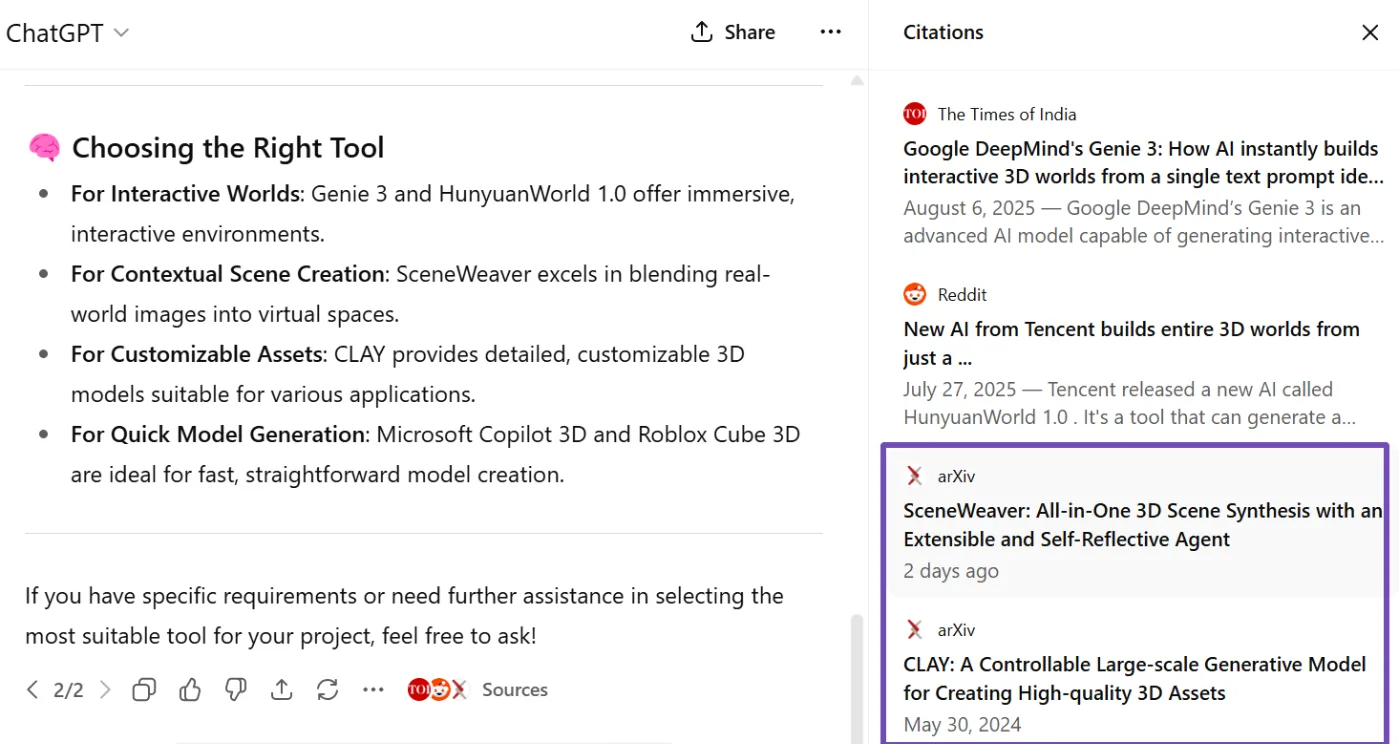Give the response a thumbs up
Viewport: 1399px width, 744px height.
190,690
